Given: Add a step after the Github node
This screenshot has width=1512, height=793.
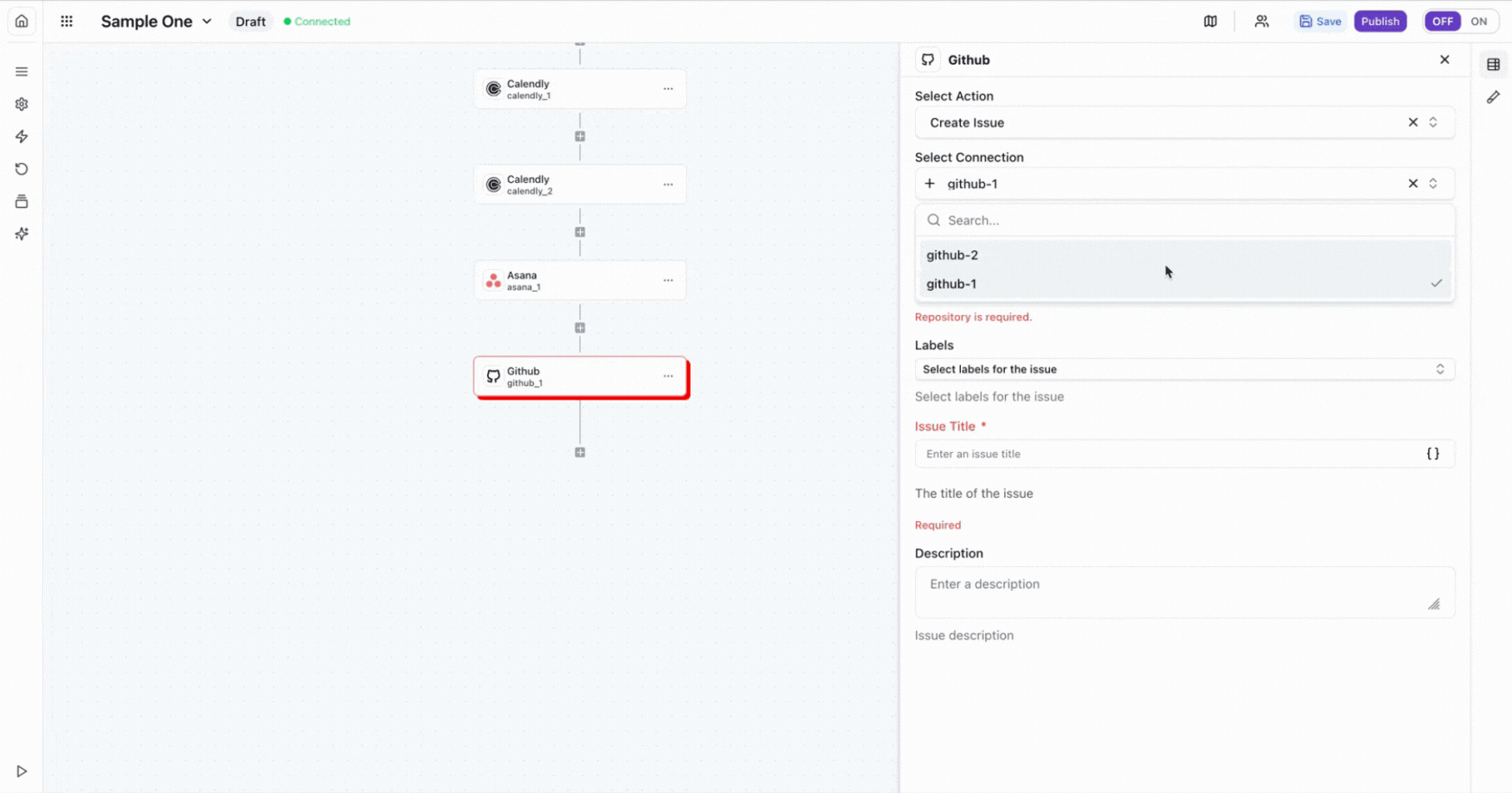Looking at the screenshot, I should point(580,453).
